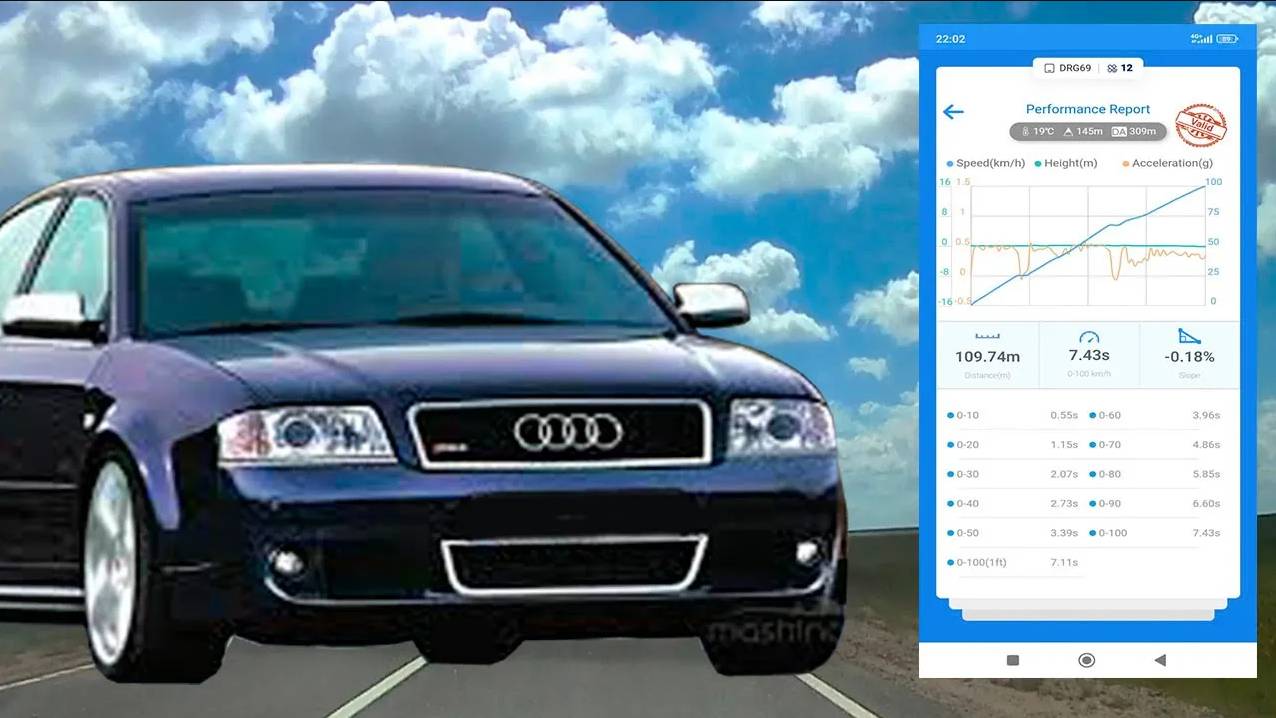Tap the satellite count 12 indicator

point(1119,68)
